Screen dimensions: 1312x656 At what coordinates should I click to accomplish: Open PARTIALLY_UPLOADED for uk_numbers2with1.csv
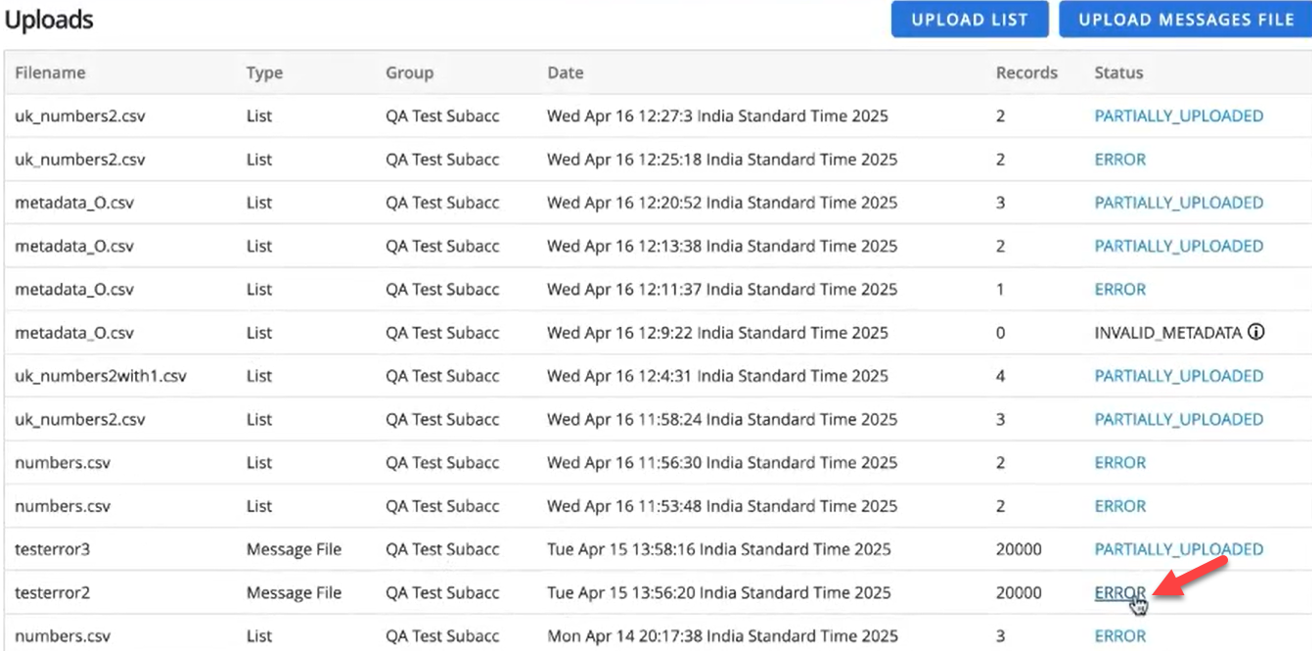point(1178,375)
